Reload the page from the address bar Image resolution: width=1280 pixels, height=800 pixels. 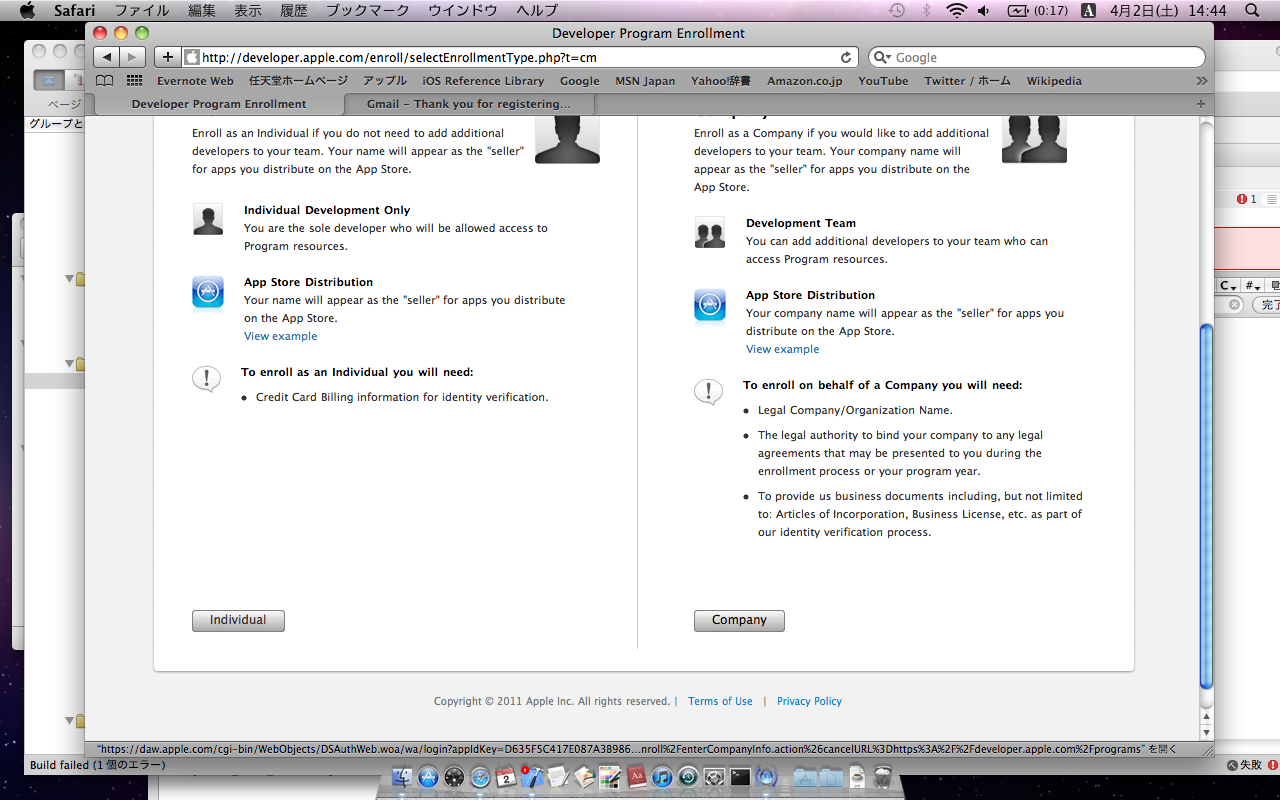pos(846,58)
